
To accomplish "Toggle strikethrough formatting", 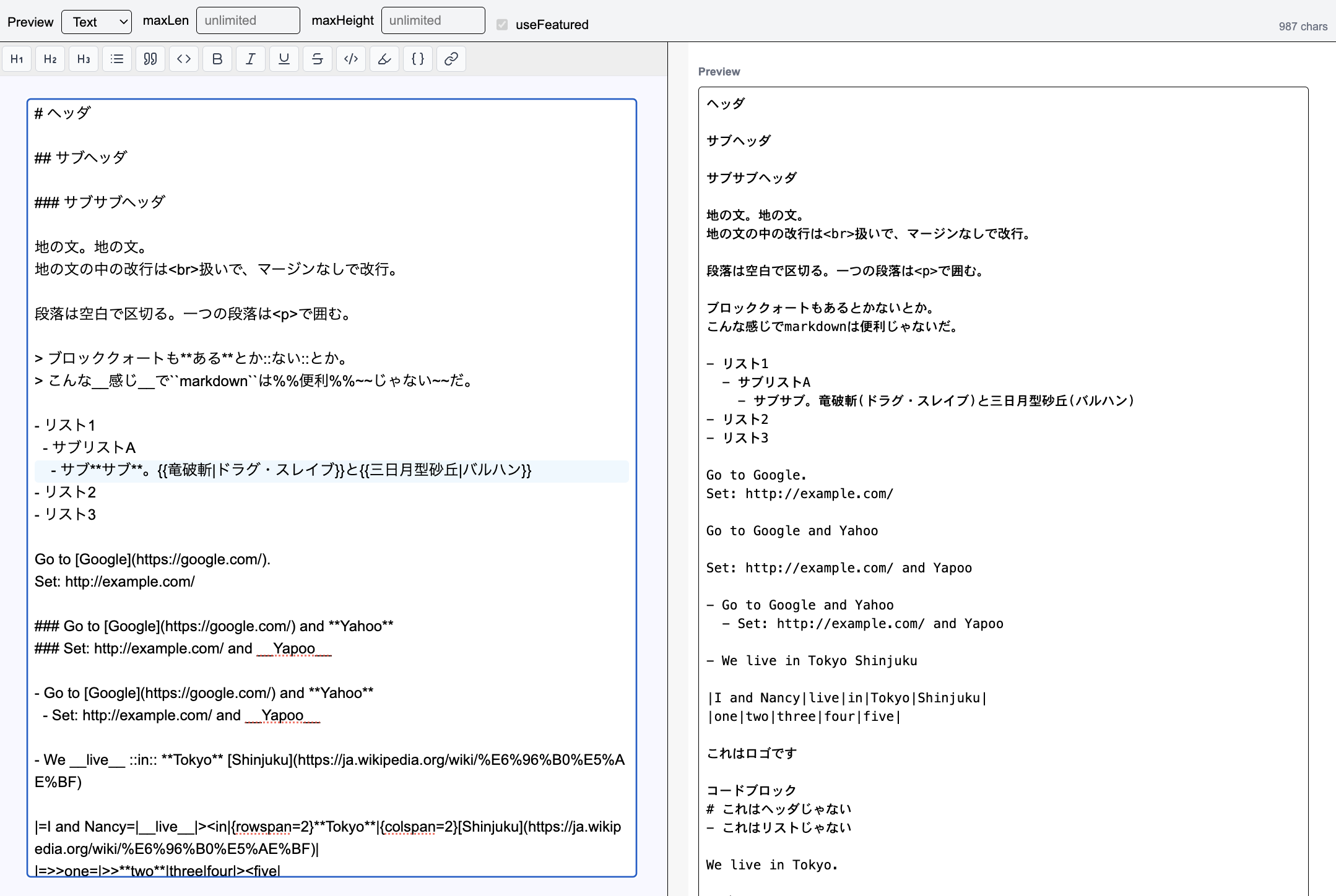I will click(318, 59).
